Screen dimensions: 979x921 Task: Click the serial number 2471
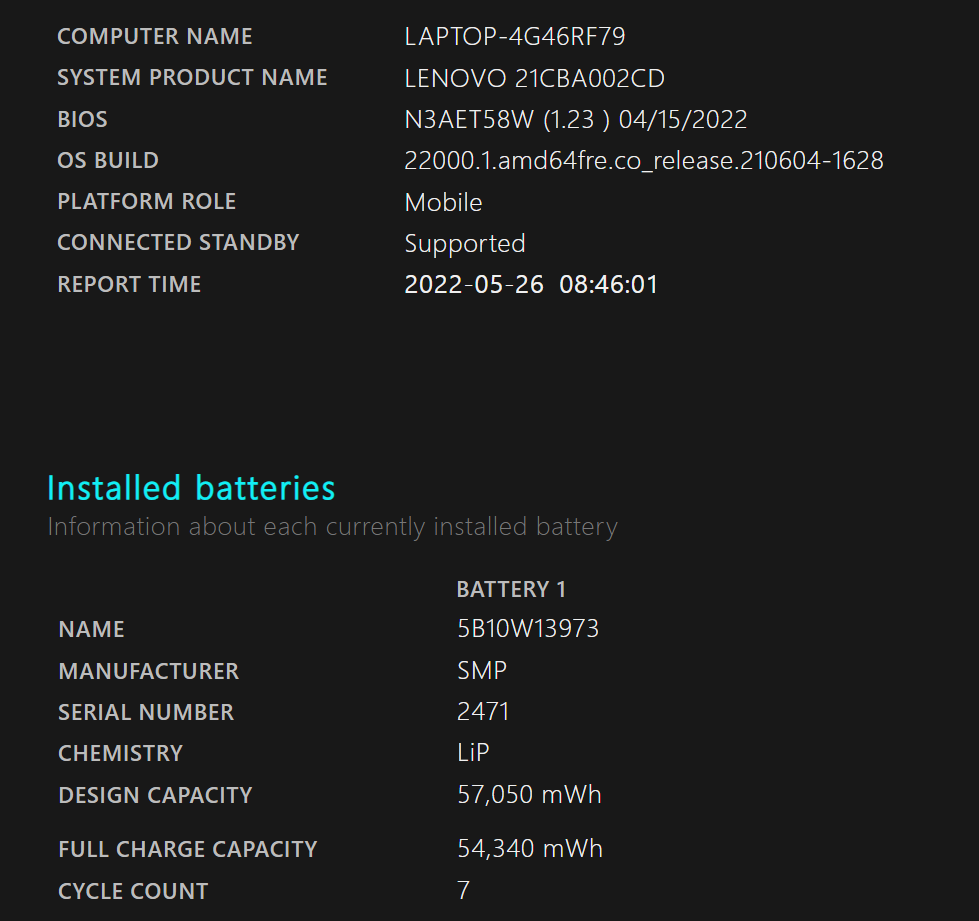[x=483, y=711]
